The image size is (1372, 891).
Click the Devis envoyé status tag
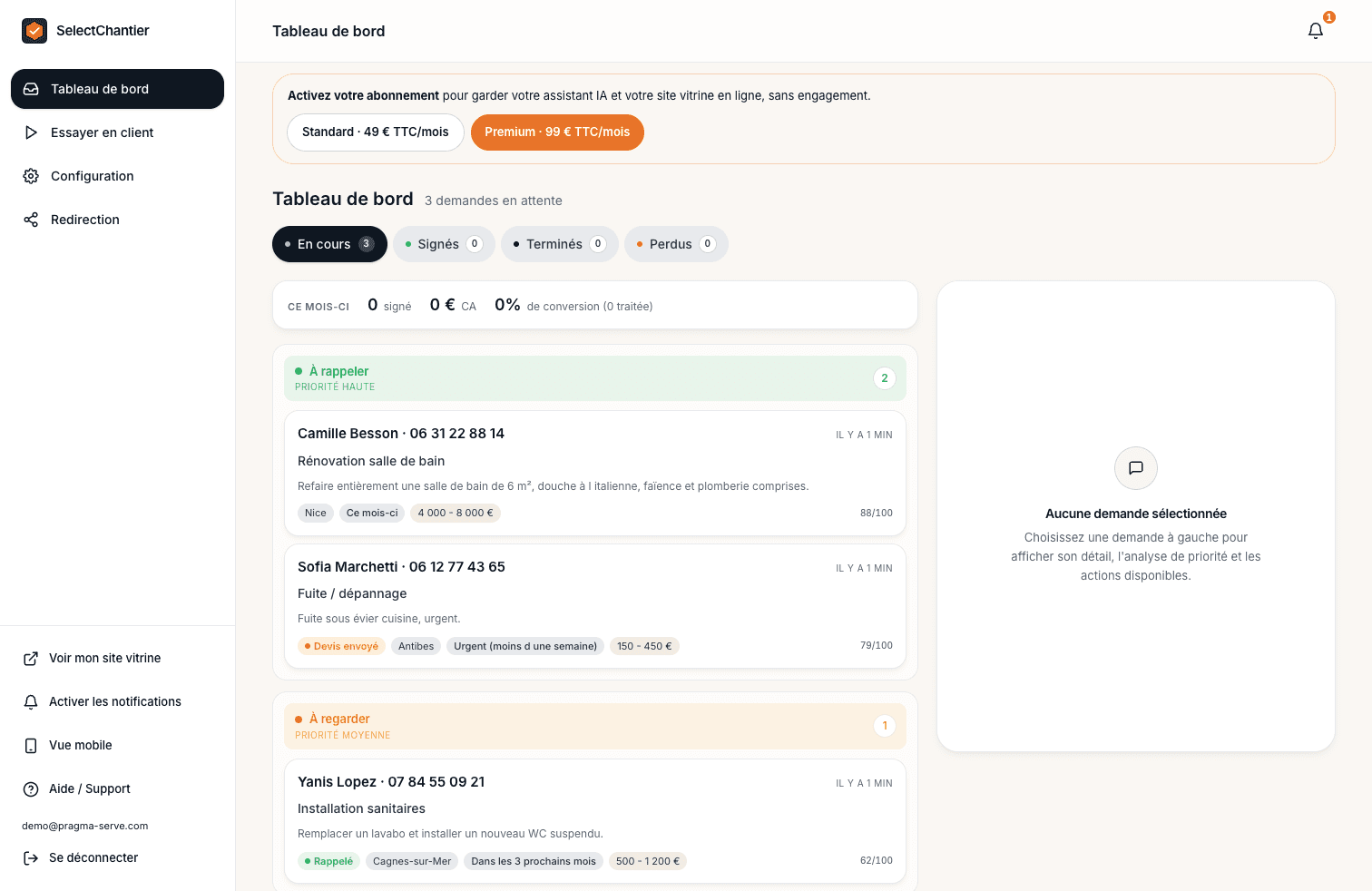pyautogui.click(x=341, y=646)
